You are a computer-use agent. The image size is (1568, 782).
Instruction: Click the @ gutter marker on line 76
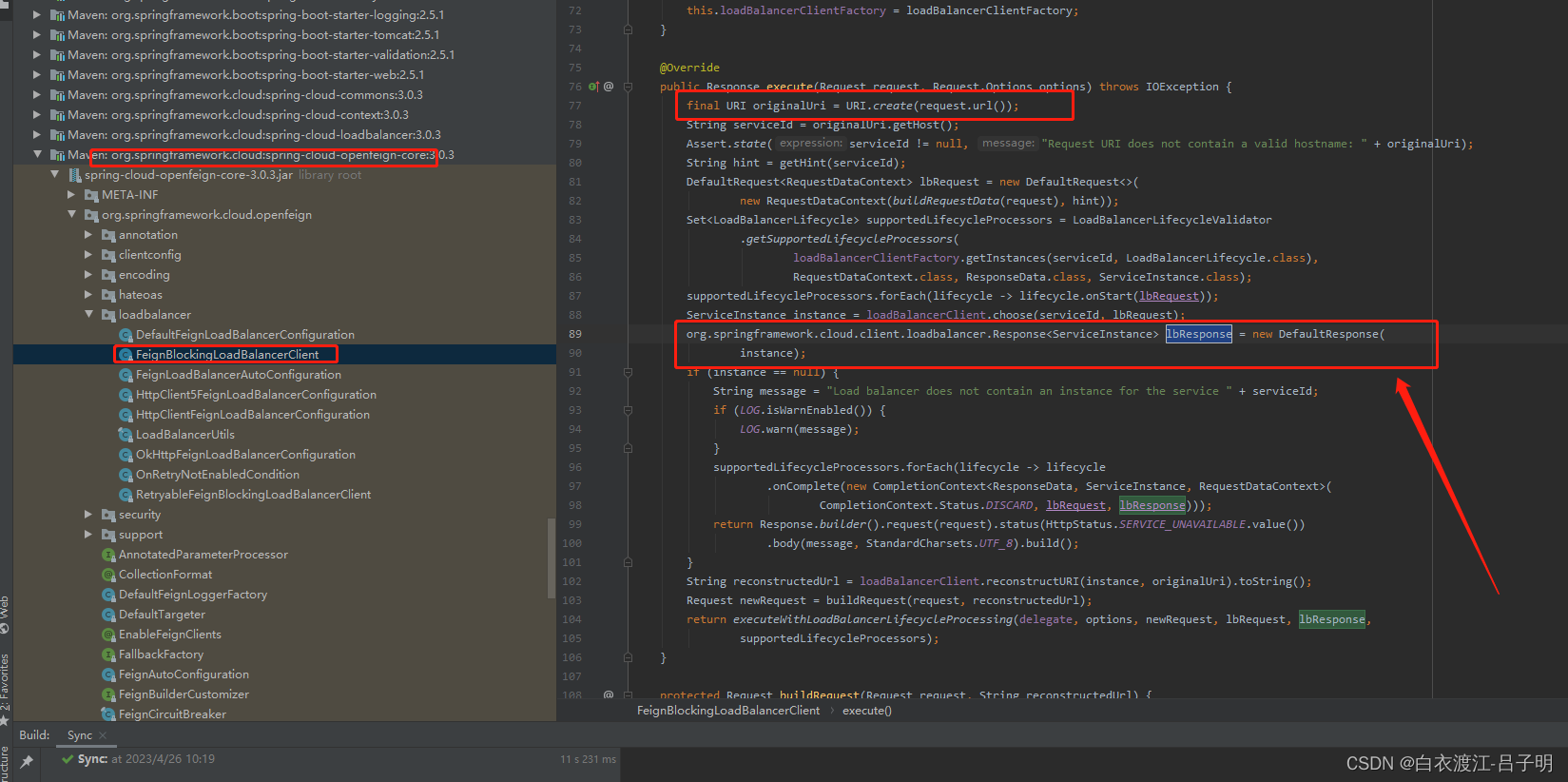[x=609, y=87]
